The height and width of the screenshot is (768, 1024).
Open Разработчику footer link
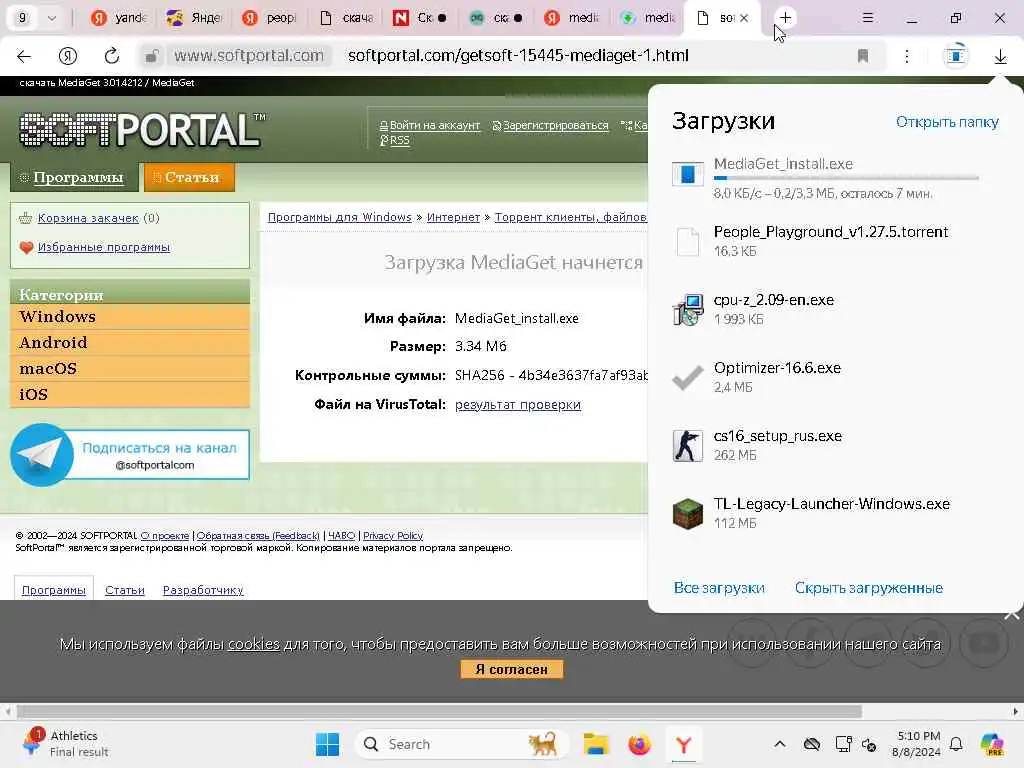coord(203,590)
